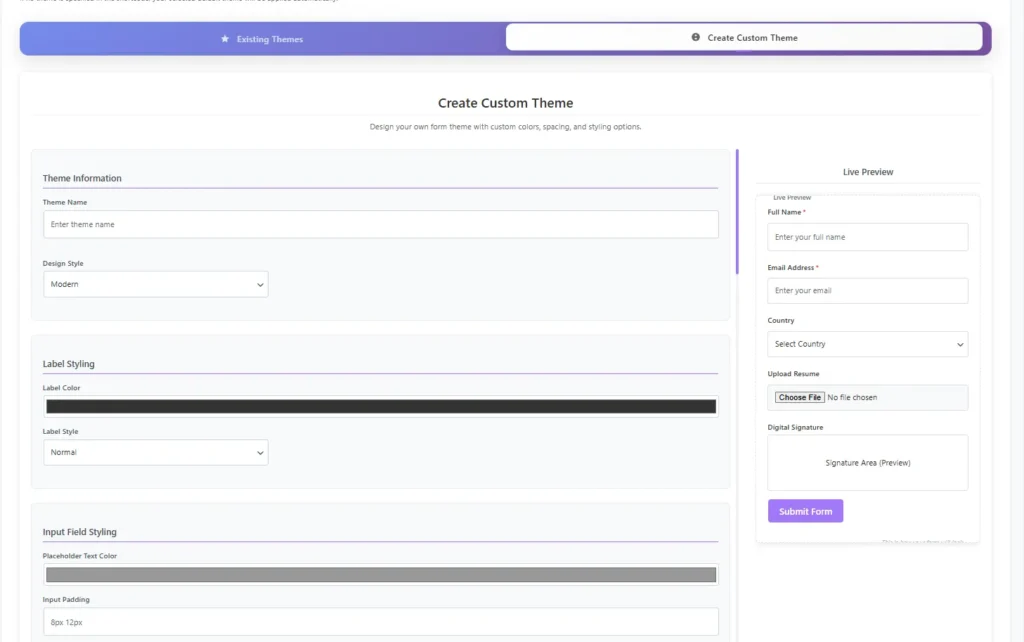Image resolution: width=1024 pixels, height=642 pixels.
Task: Click the Country select chevron in live preview
Action: click(x=961, y=343)
